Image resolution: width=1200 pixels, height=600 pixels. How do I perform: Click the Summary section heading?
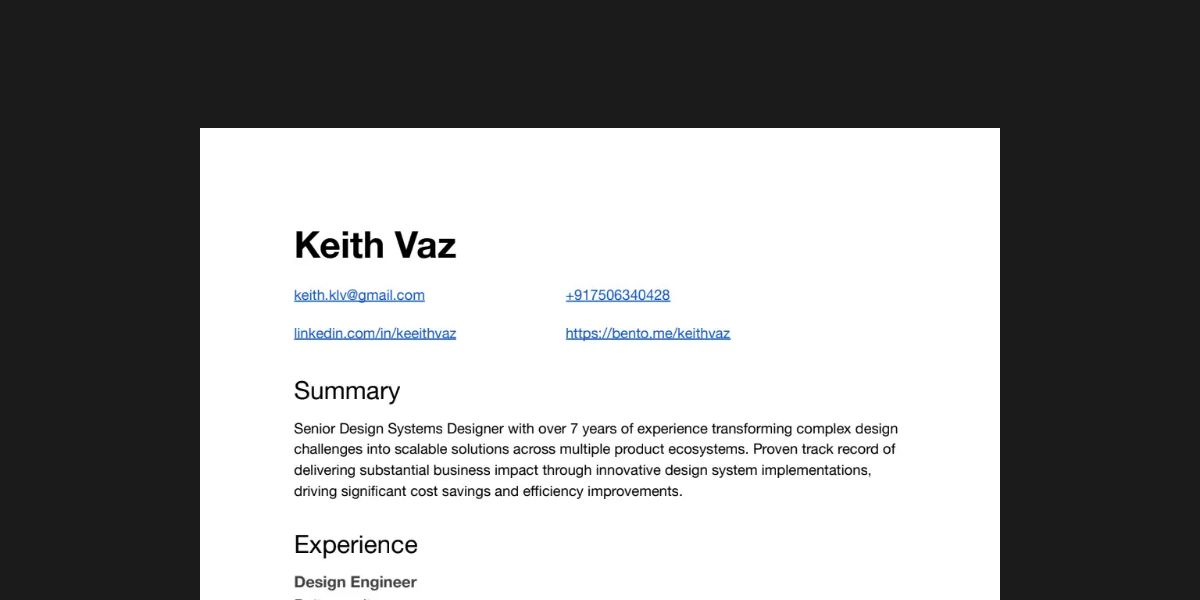tap(346, 391)
